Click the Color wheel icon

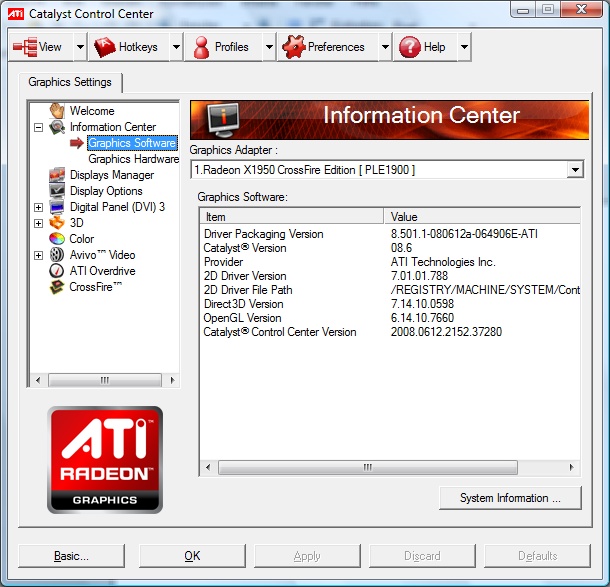coord(57,238)
